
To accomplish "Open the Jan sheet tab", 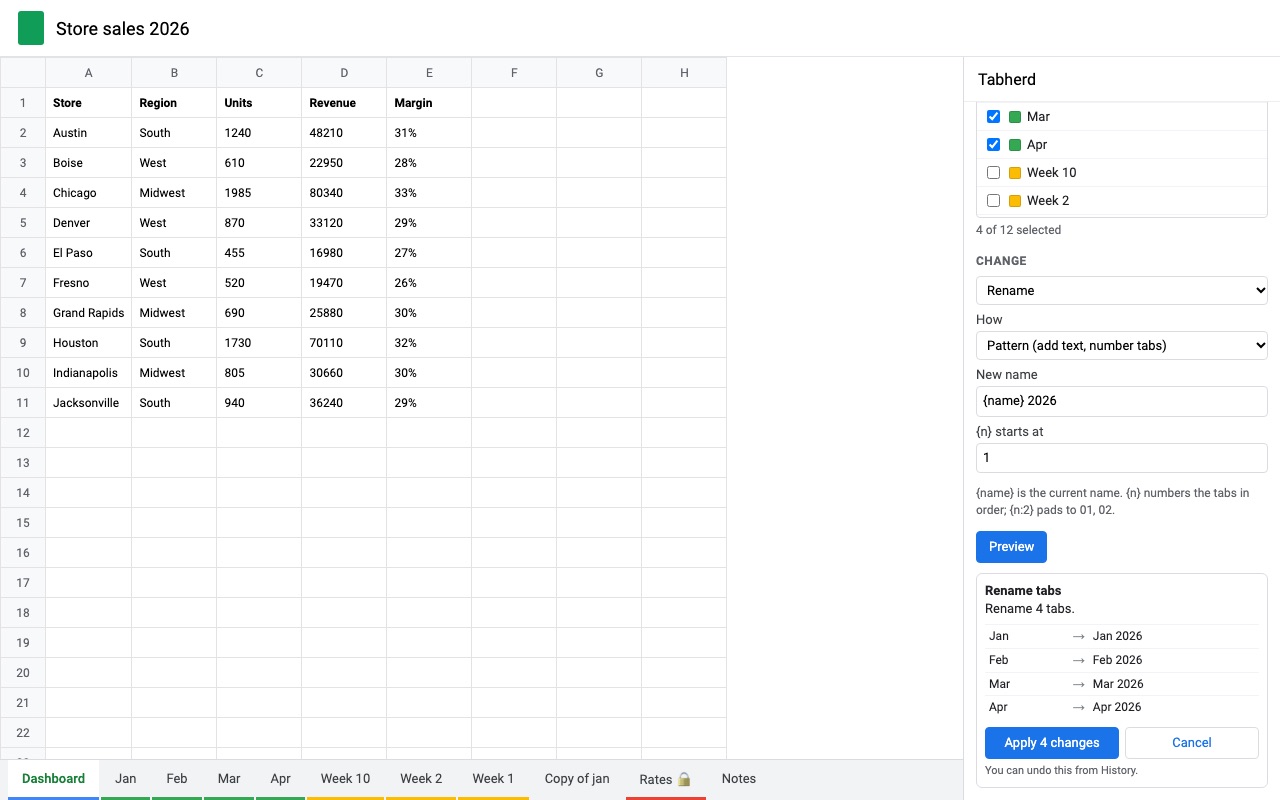I will point(125,779).
